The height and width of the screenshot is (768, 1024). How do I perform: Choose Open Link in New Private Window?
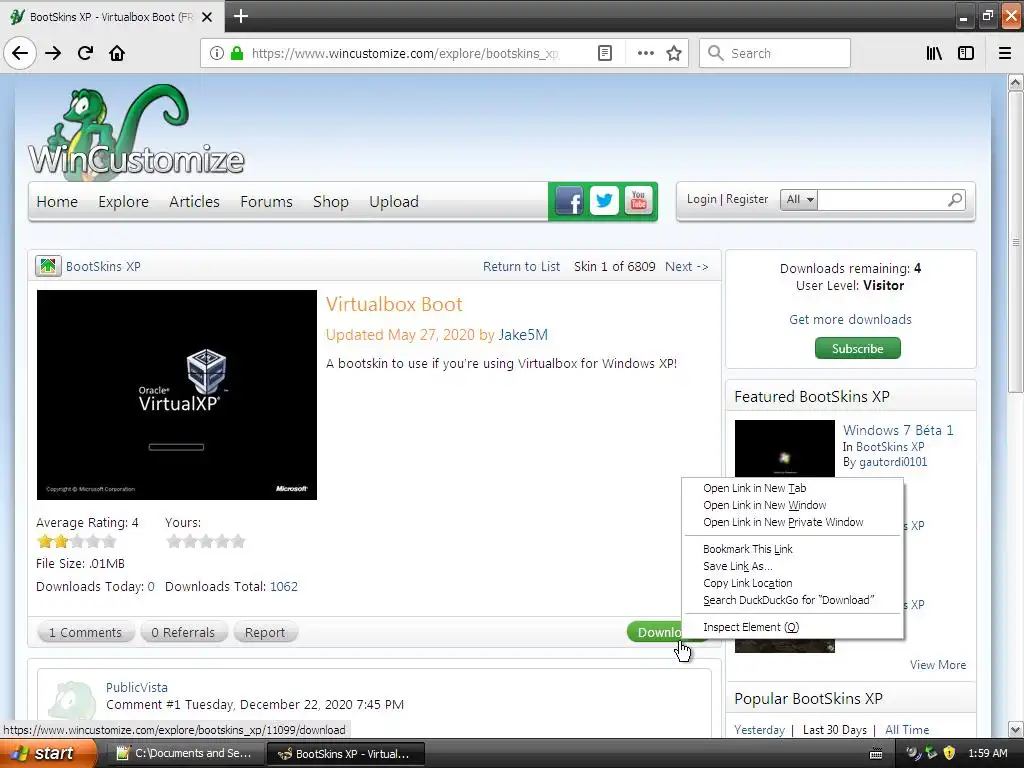[783, 522]
